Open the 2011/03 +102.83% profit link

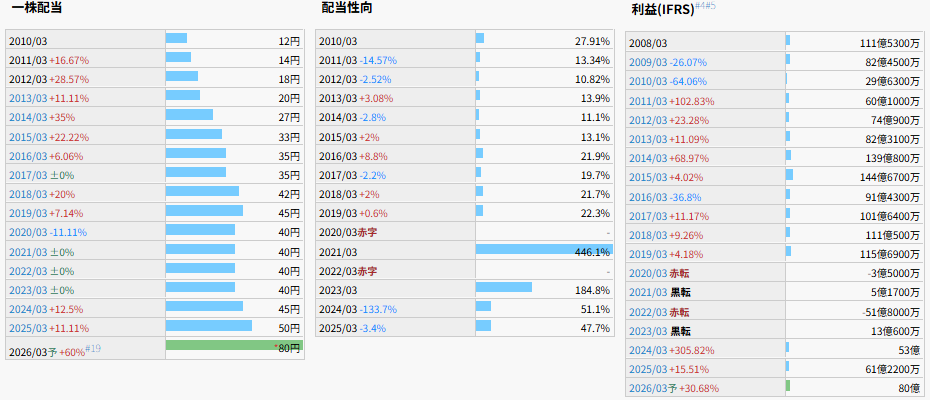point(647,101)
